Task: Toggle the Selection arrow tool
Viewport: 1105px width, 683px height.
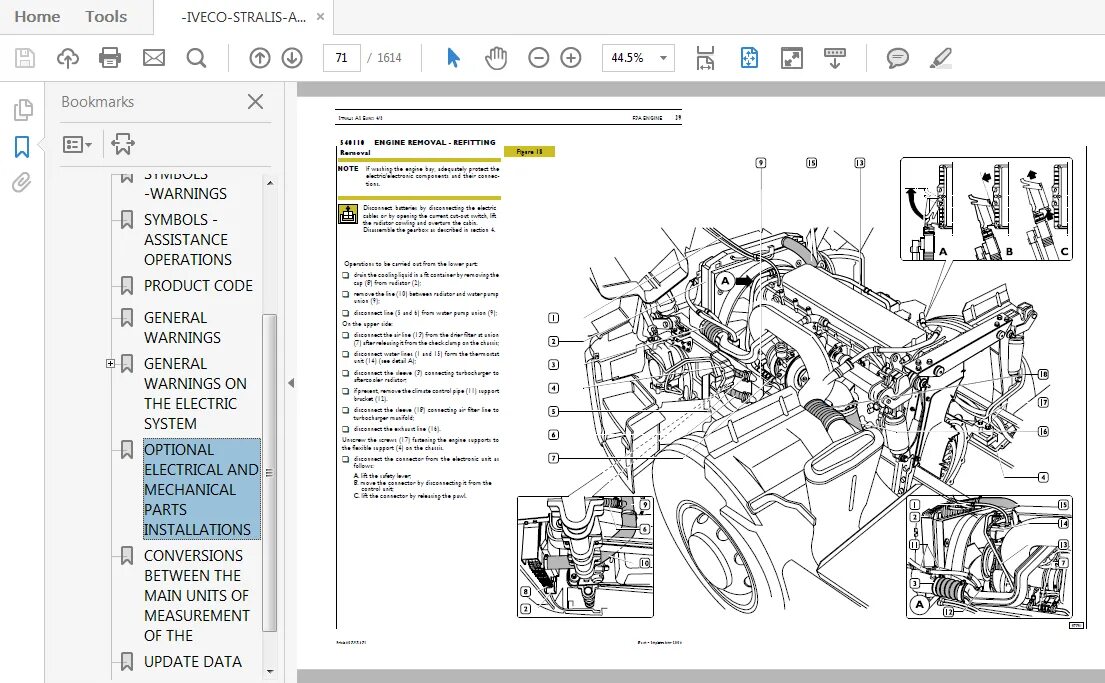Action: 453,58
